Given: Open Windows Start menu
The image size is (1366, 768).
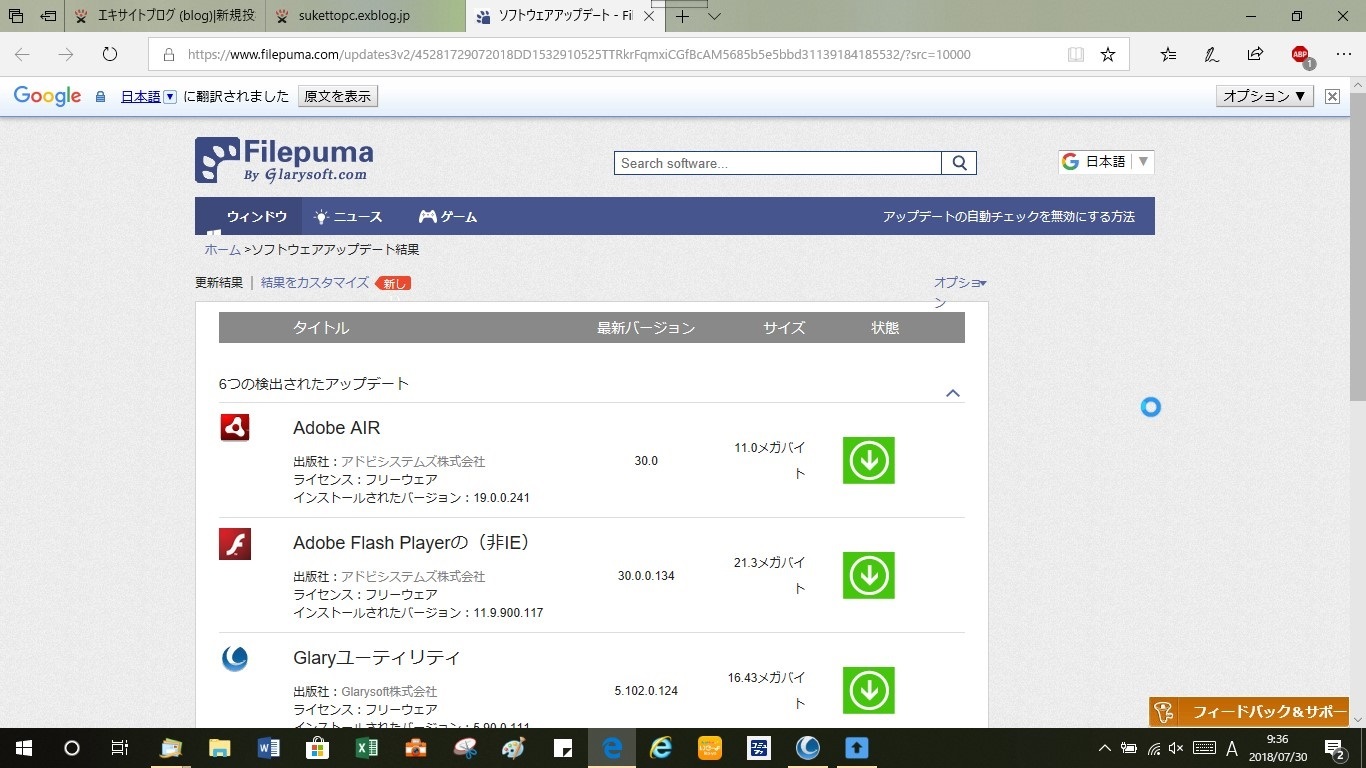Looking at the screenshot, I should [x=23, y=747].
